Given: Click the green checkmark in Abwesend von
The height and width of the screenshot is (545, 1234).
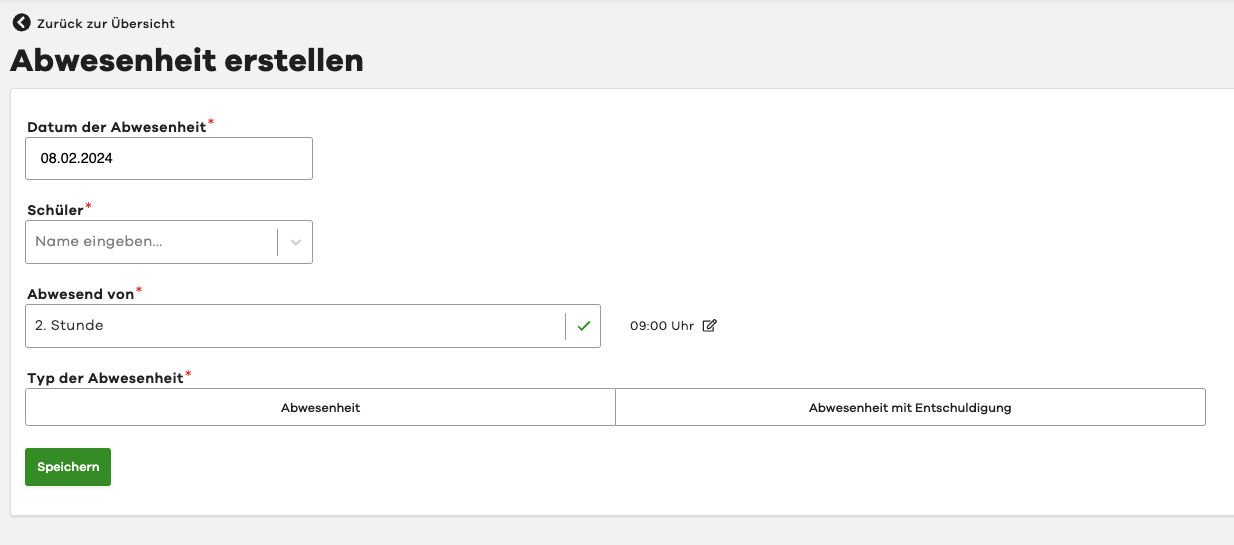Looking at the screenshot, I should point(584,326).
